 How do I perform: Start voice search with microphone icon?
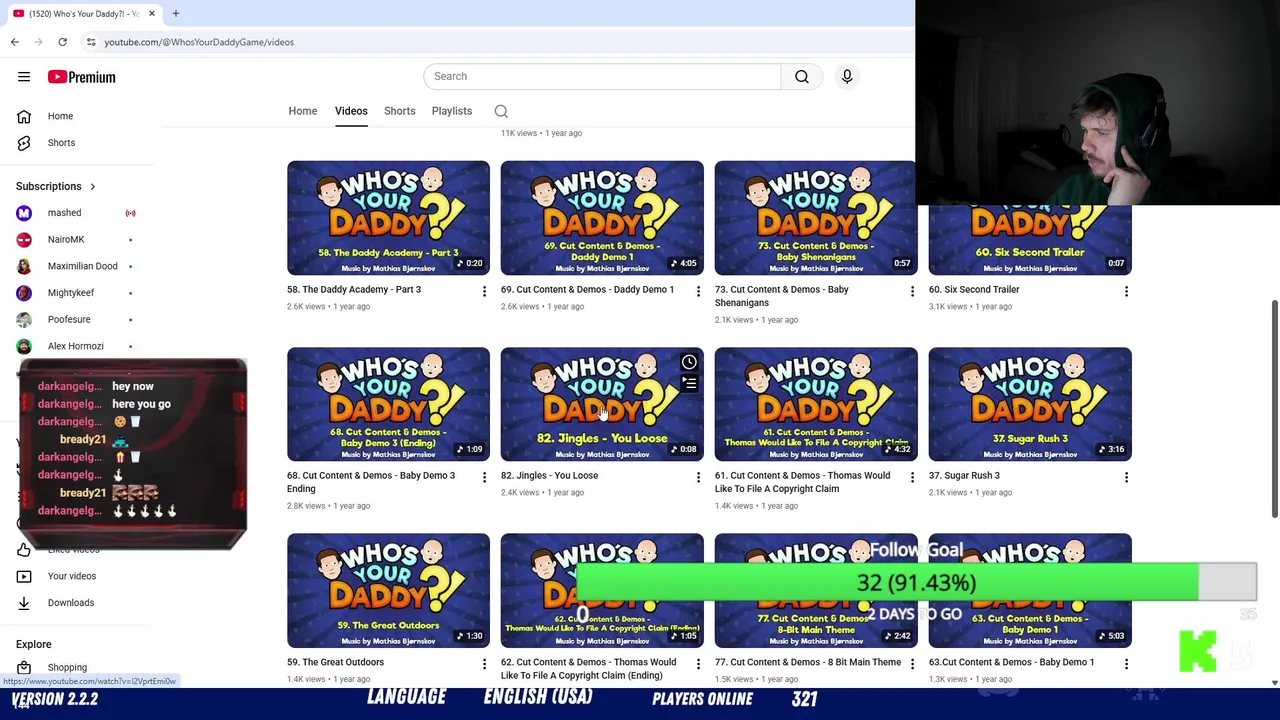(x=847, y=76)
